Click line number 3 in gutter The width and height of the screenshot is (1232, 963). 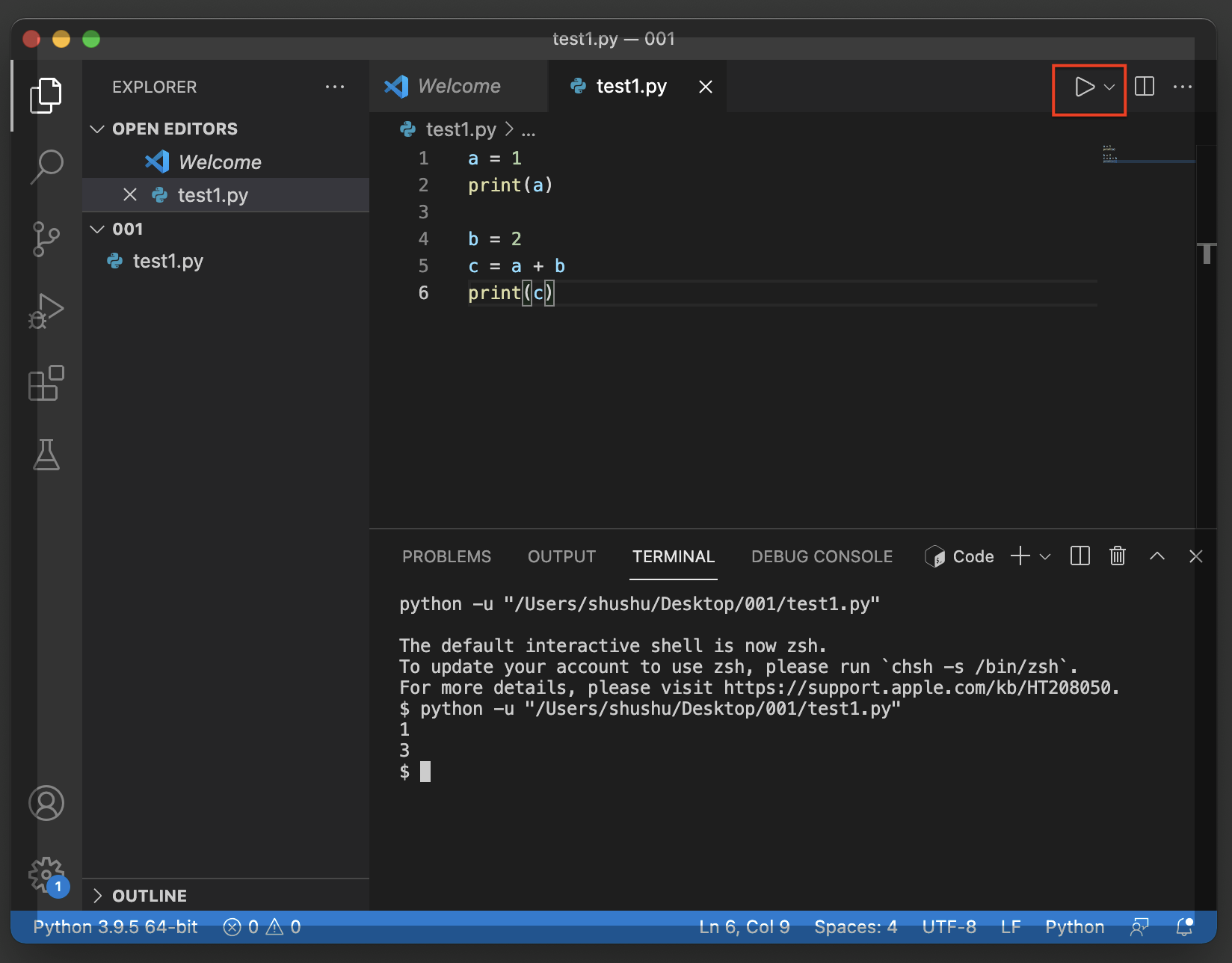coord(423,212)
